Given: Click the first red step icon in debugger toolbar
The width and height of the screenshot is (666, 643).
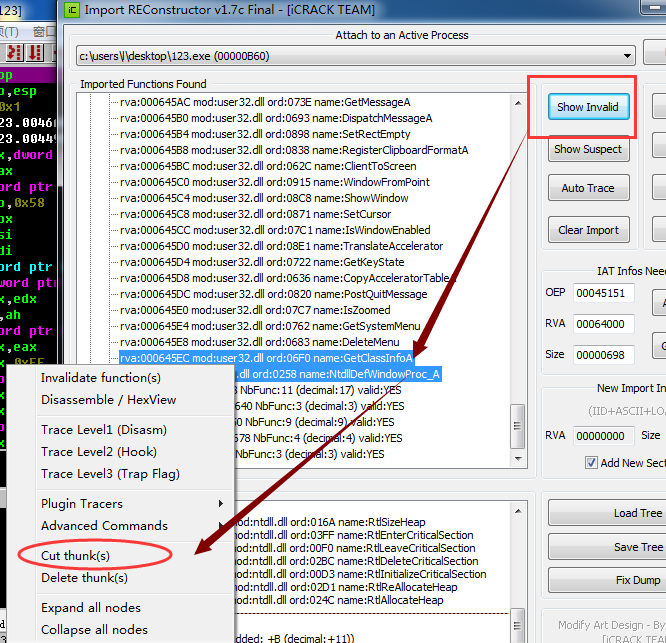Looking at the screenshot, I should coord(14,52).
